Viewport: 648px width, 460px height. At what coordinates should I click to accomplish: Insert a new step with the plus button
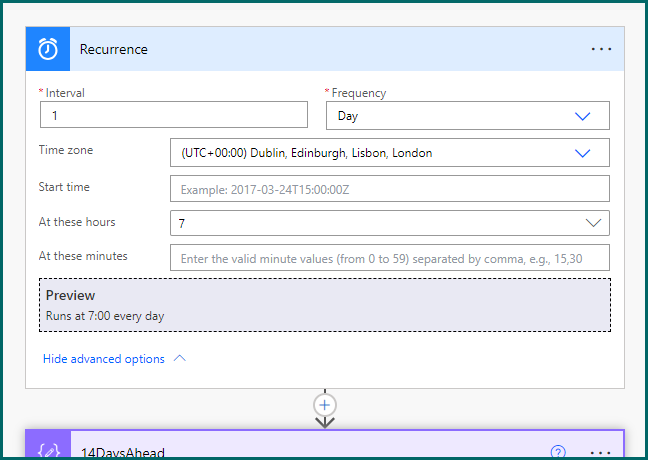325,405
